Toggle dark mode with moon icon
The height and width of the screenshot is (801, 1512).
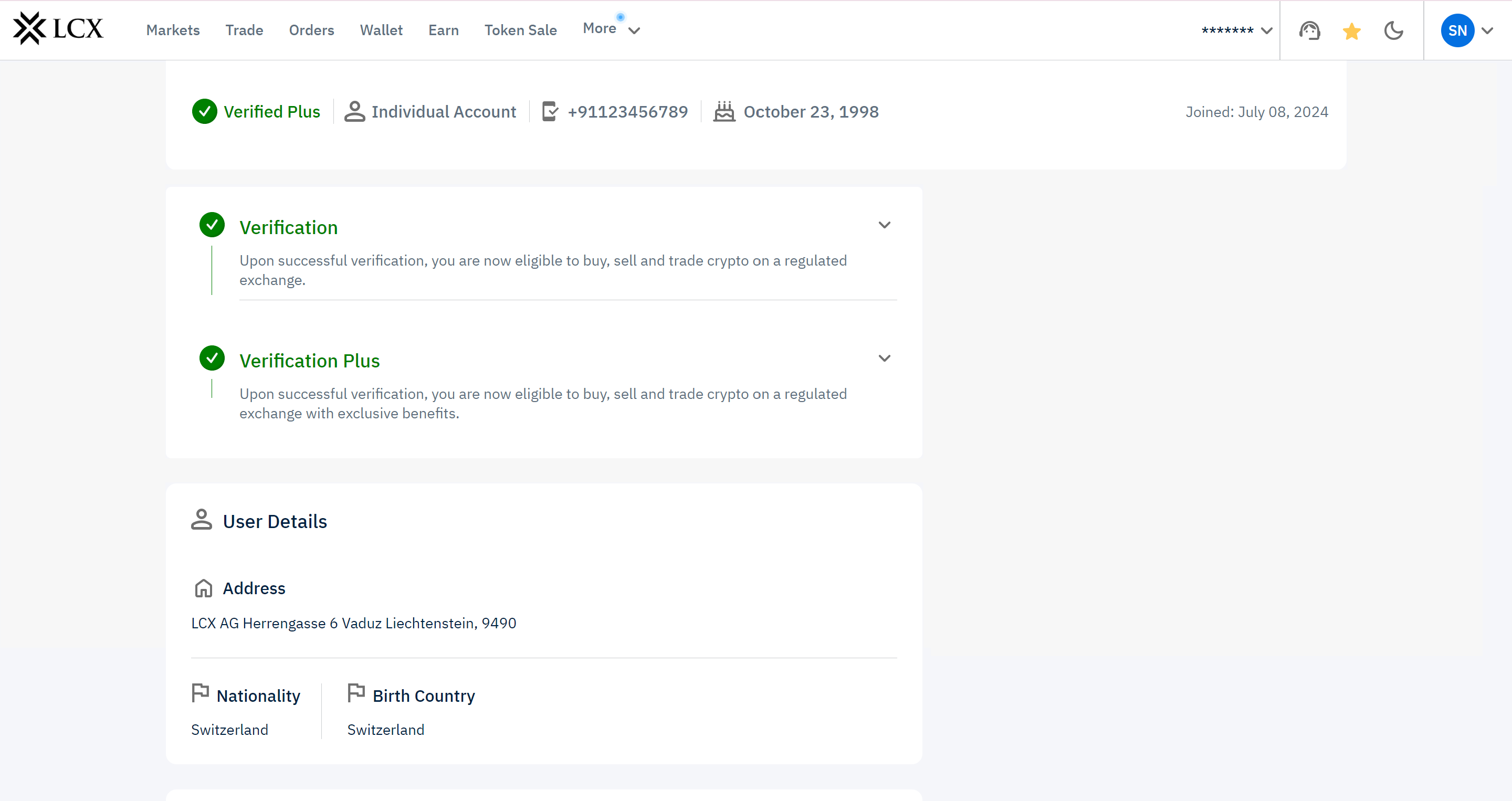pyautogui.click(x=1393, y=30)
